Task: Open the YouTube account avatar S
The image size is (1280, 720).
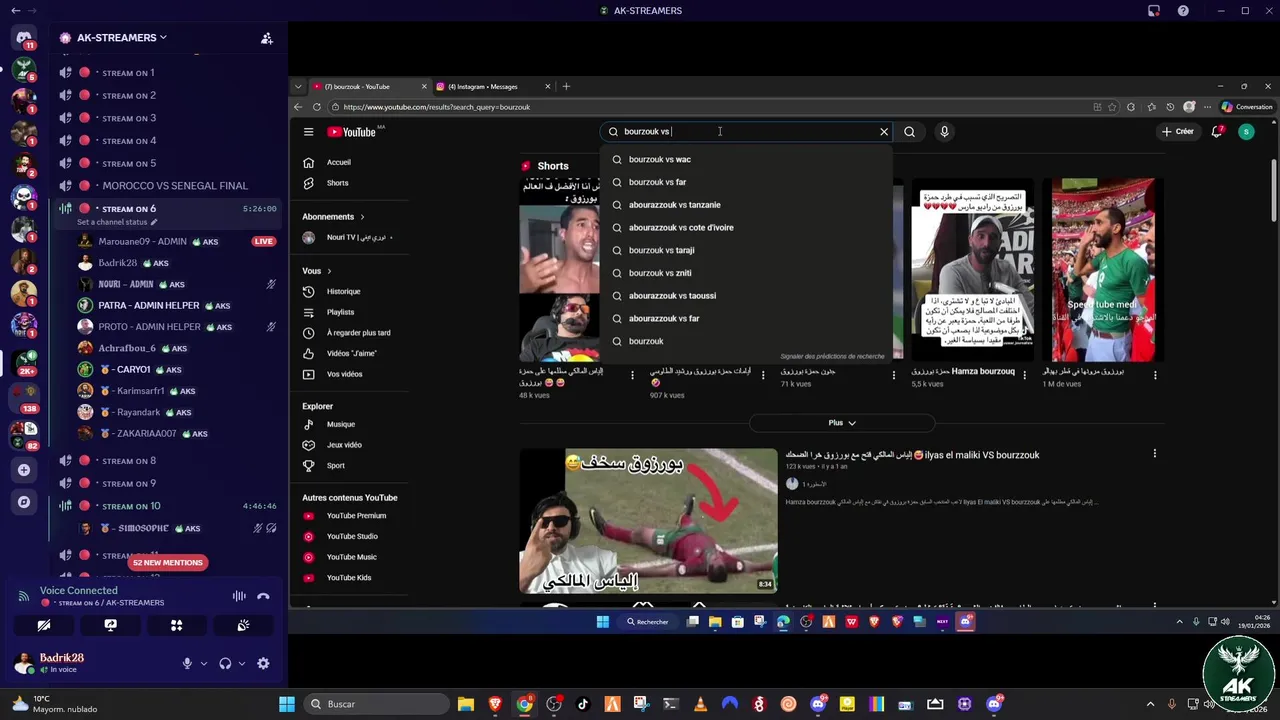Action: [x=1246, y=132]
